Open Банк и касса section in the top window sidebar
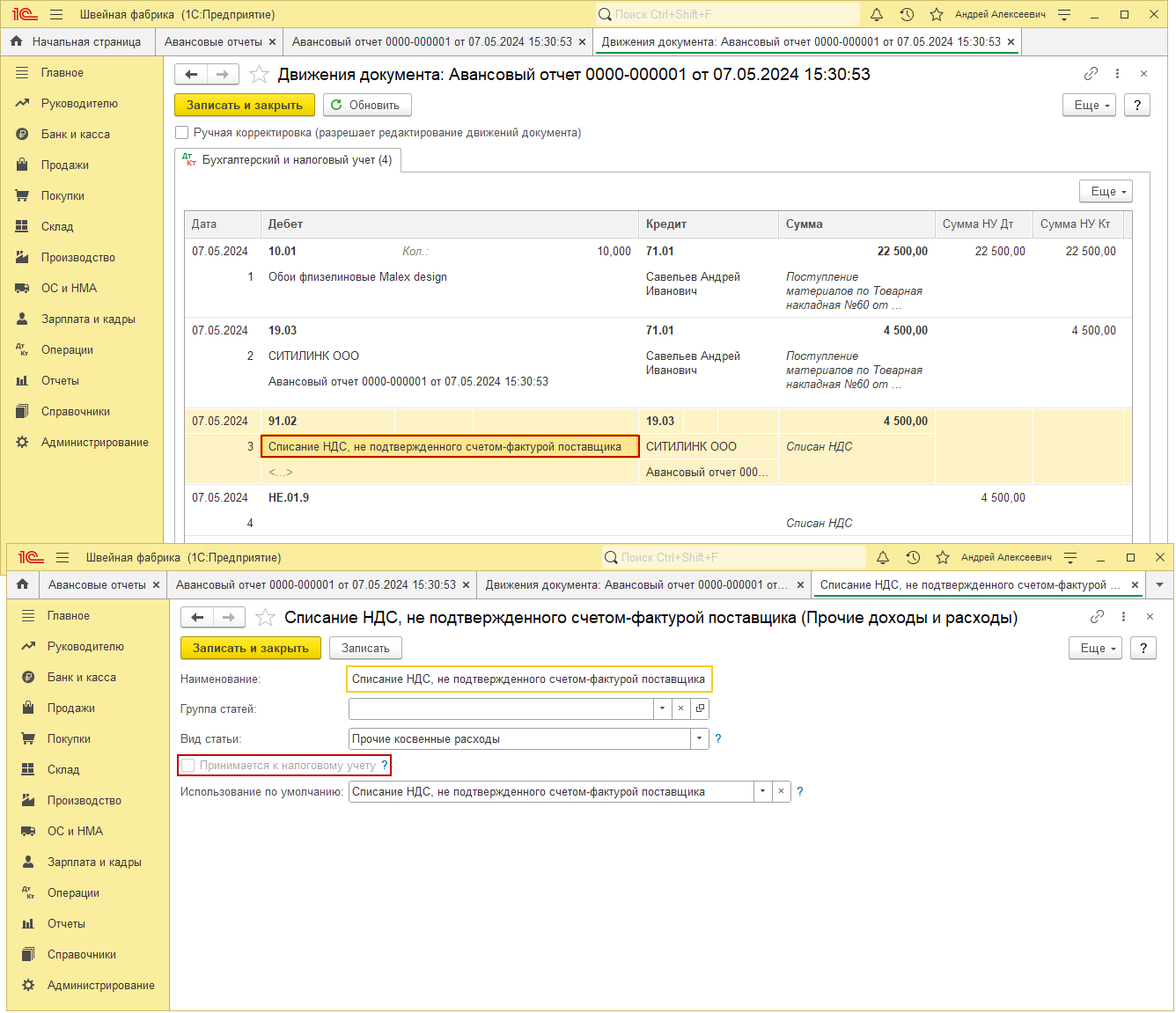 (x=76, y=134)
